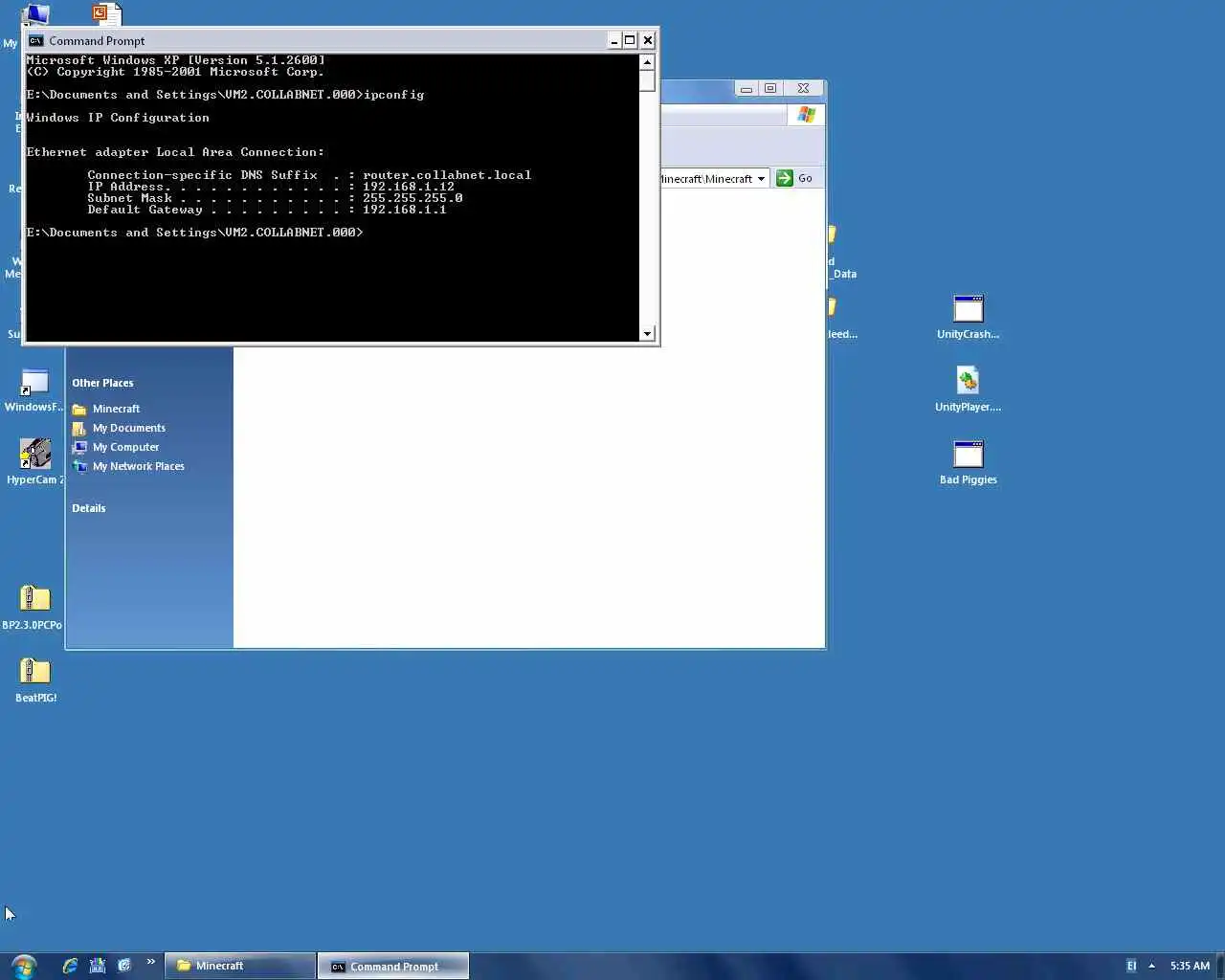The width and height of the screenshot is (1225, 980).
Task: Click the third quick launch icon
Action: [123, 966]
